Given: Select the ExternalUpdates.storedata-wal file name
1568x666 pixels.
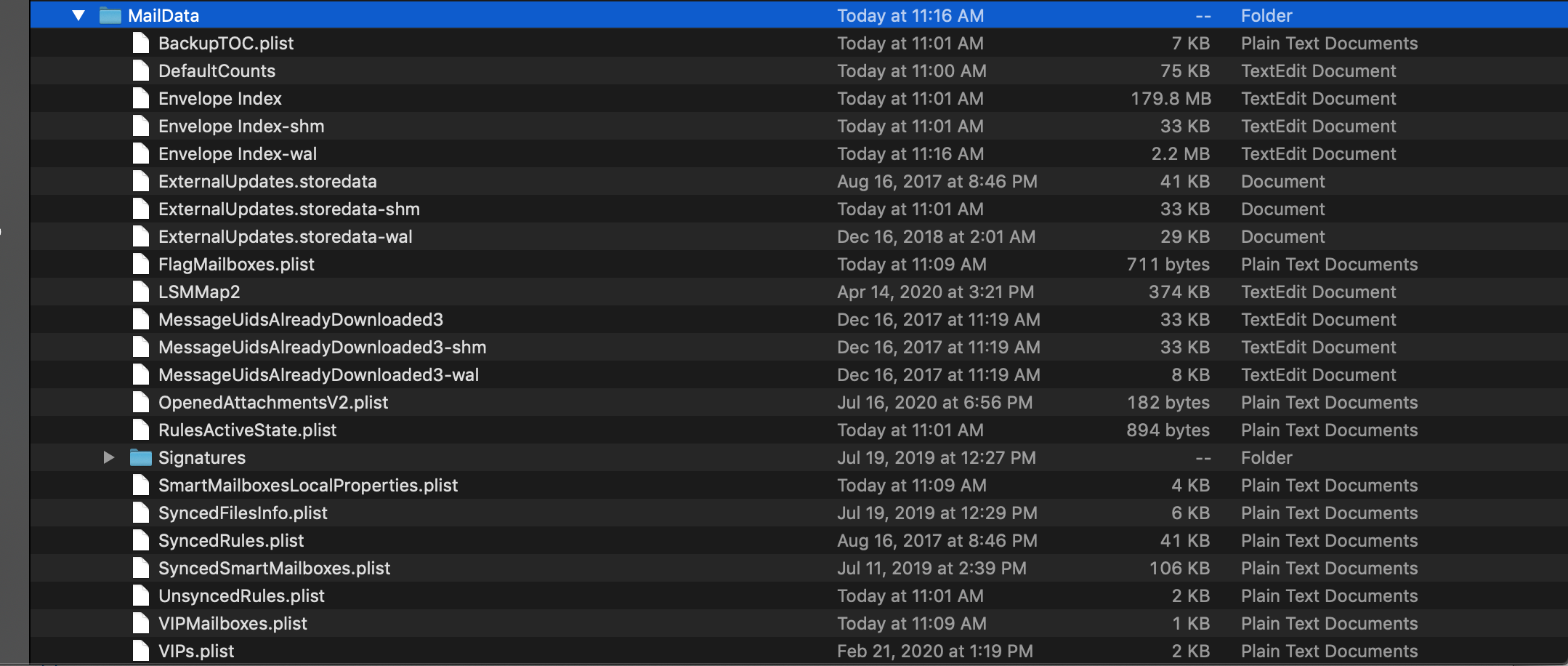Looking at the screenshot, I should (x=286, y=236).
